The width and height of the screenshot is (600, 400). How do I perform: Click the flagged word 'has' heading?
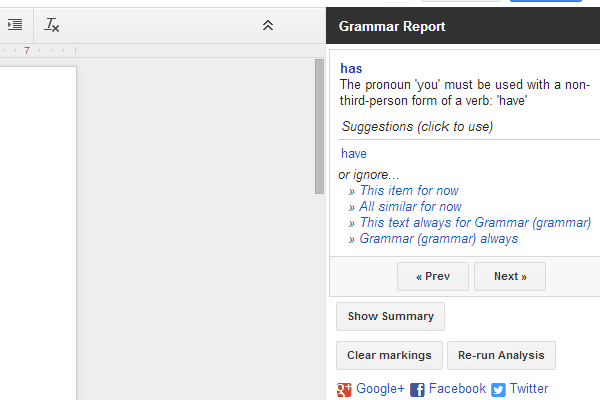point(351,69)
